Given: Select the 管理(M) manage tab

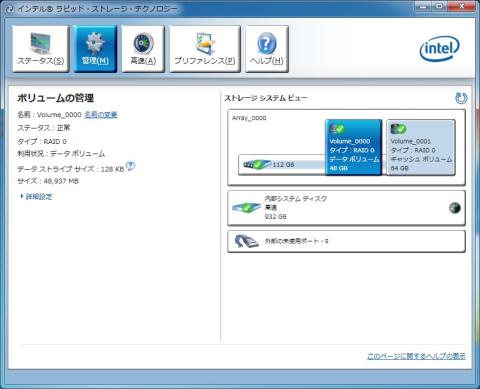Looking at the screenshot, I should (x=95, y=49).
